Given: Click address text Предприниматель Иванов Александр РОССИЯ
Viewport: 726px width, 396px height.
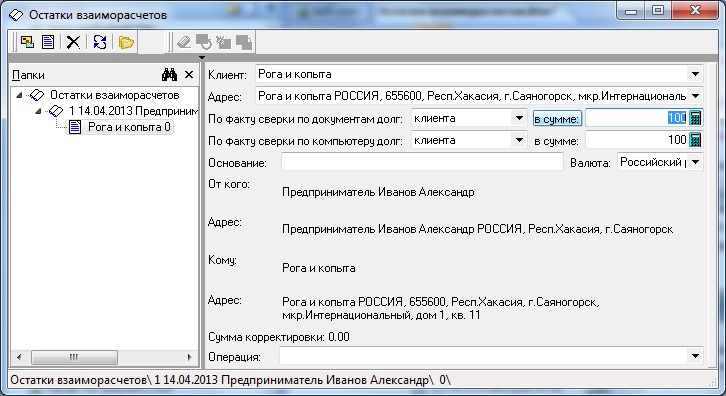Looking at the screenshot, I should pyautogui.click(x=477, y=229).
